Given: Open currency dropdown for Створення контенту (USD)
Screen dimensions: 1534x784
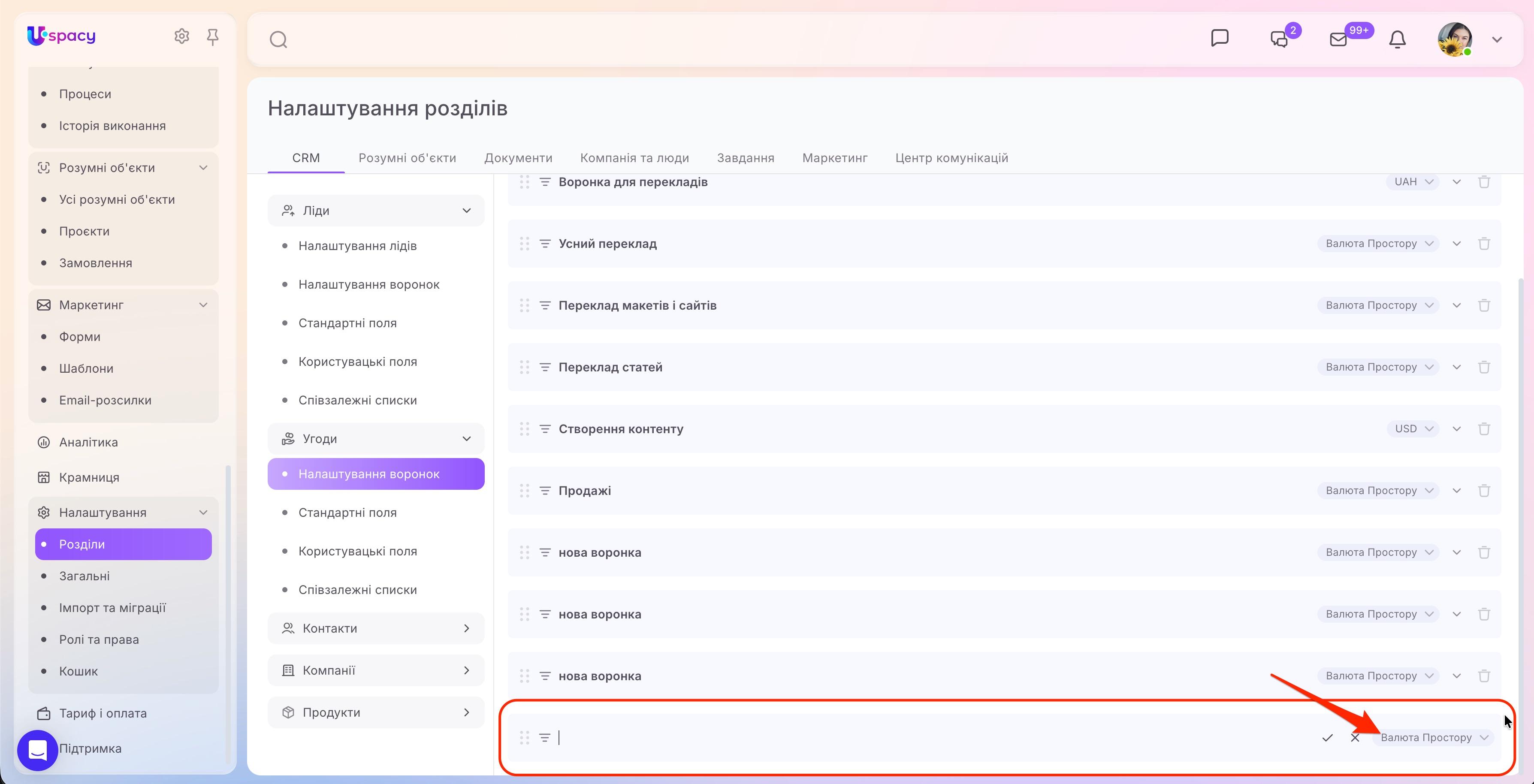Looking at the screenshot, I should 1413,428.
